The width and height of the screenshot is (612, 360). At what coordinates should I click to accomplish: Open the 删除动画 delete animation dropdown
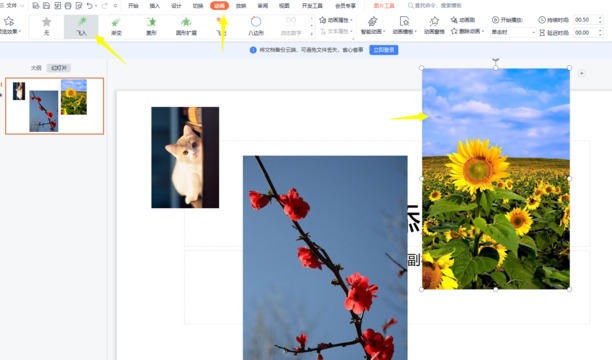[x=468, y=31]
